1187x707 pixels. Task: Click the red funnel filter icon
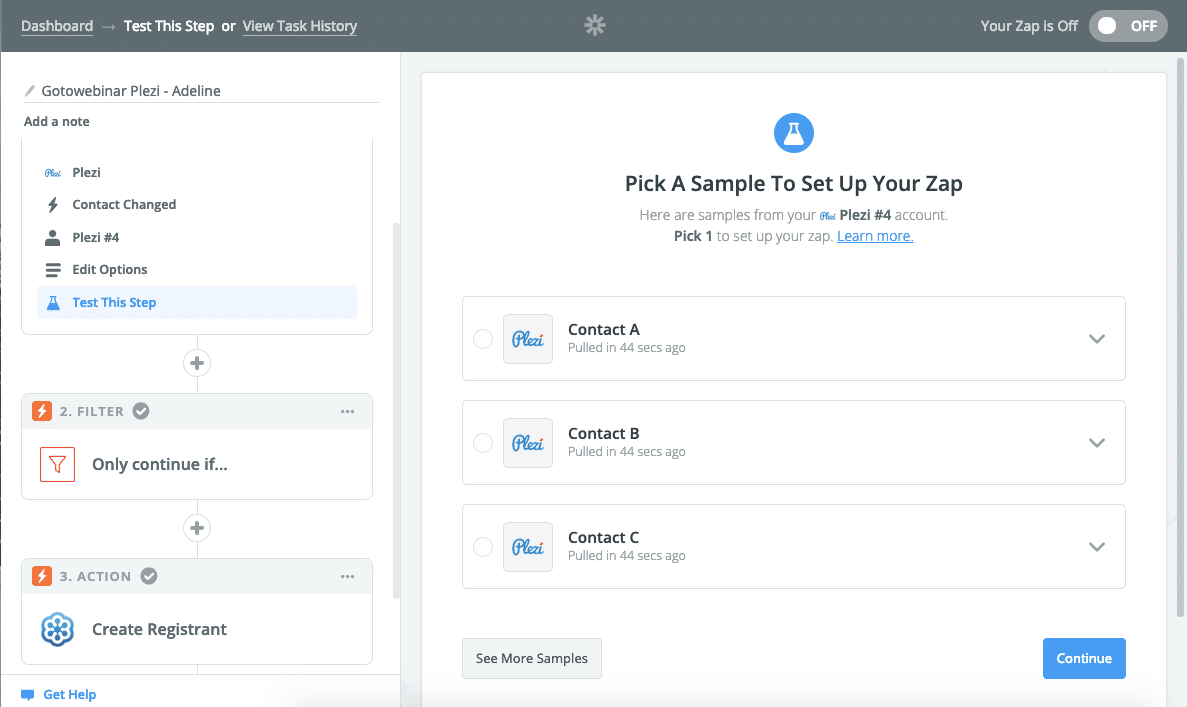coord(58,464)
